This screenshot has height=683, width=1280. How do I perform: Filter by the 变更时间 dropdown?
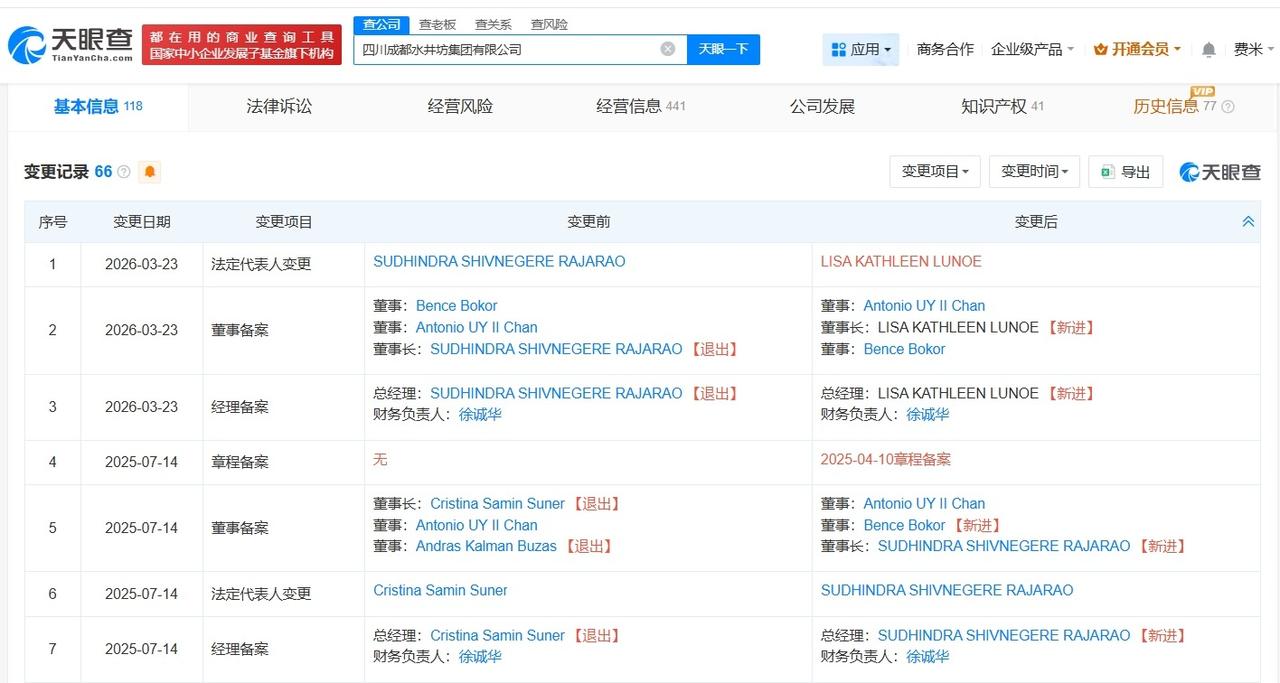(x=1035, y=172)
